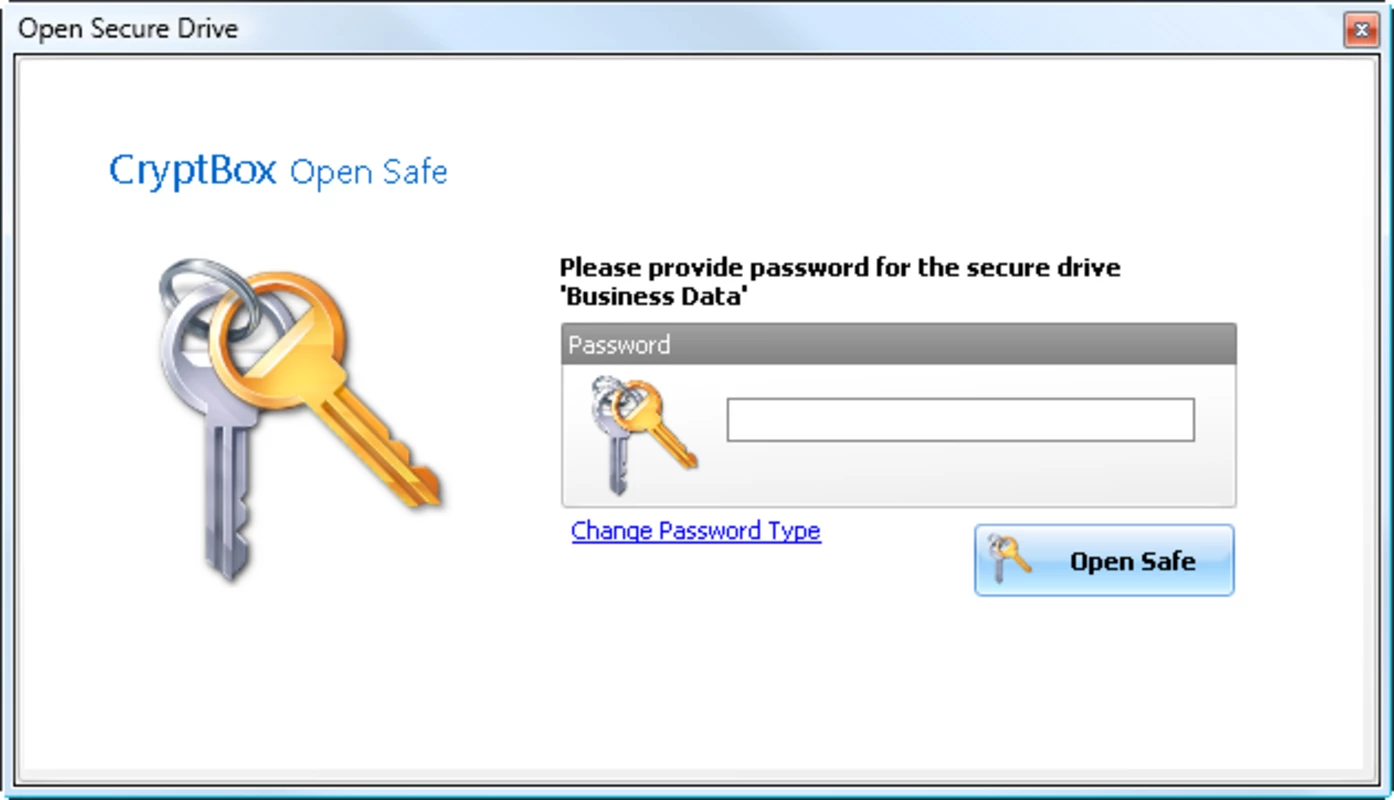Click the Open Secure Drive title bar
This screenshot has height=800, width=1394.
pyautogui.click(x=680, y=28)
